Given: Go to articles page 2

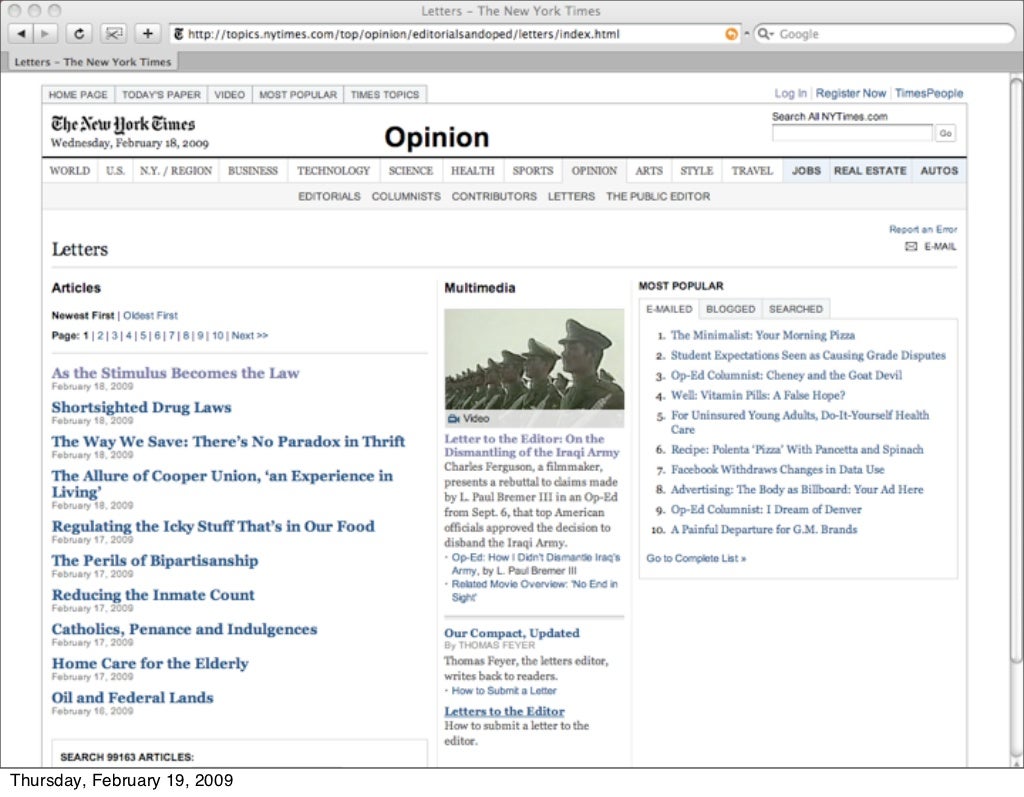Looking at the screenshot, I should 100,336.
